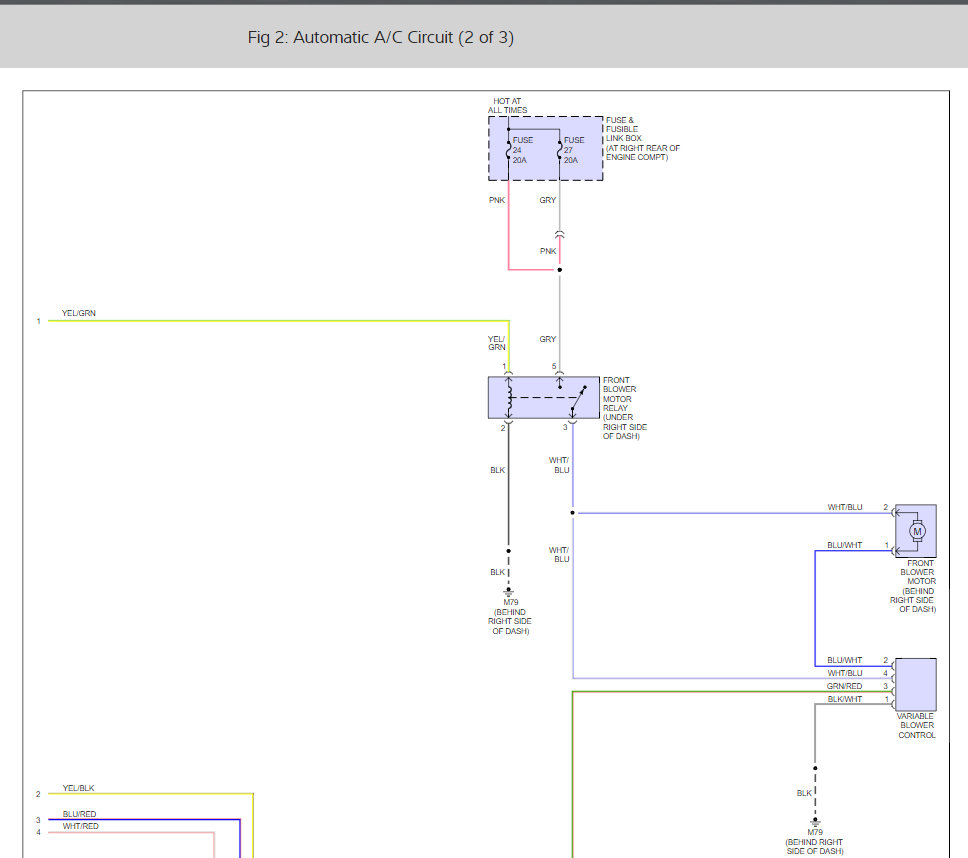The height and width of the screenshot is (858, 968).
Task: Click the GRN/RED label at variable blower control
Action: pos(844,686)
